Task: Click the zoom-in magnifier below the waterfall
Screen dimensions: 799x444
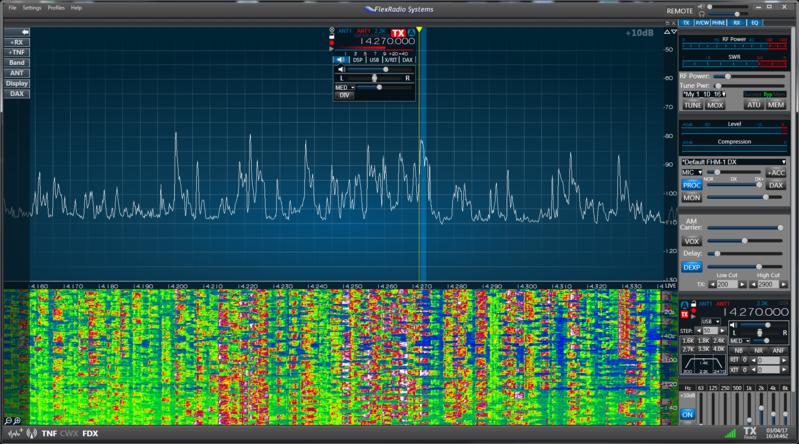Action: coord(17,421)
